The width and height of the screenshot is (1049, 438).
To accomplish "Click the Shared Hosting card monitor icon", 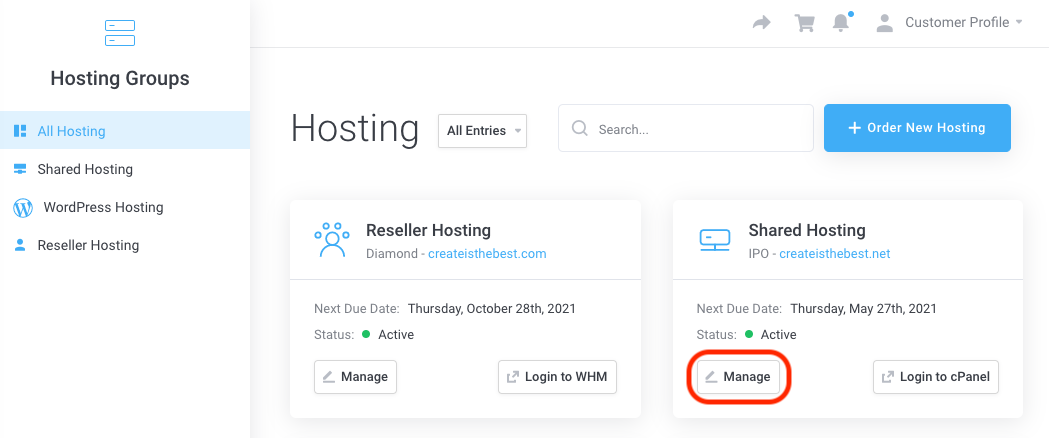I will [714, 241].
